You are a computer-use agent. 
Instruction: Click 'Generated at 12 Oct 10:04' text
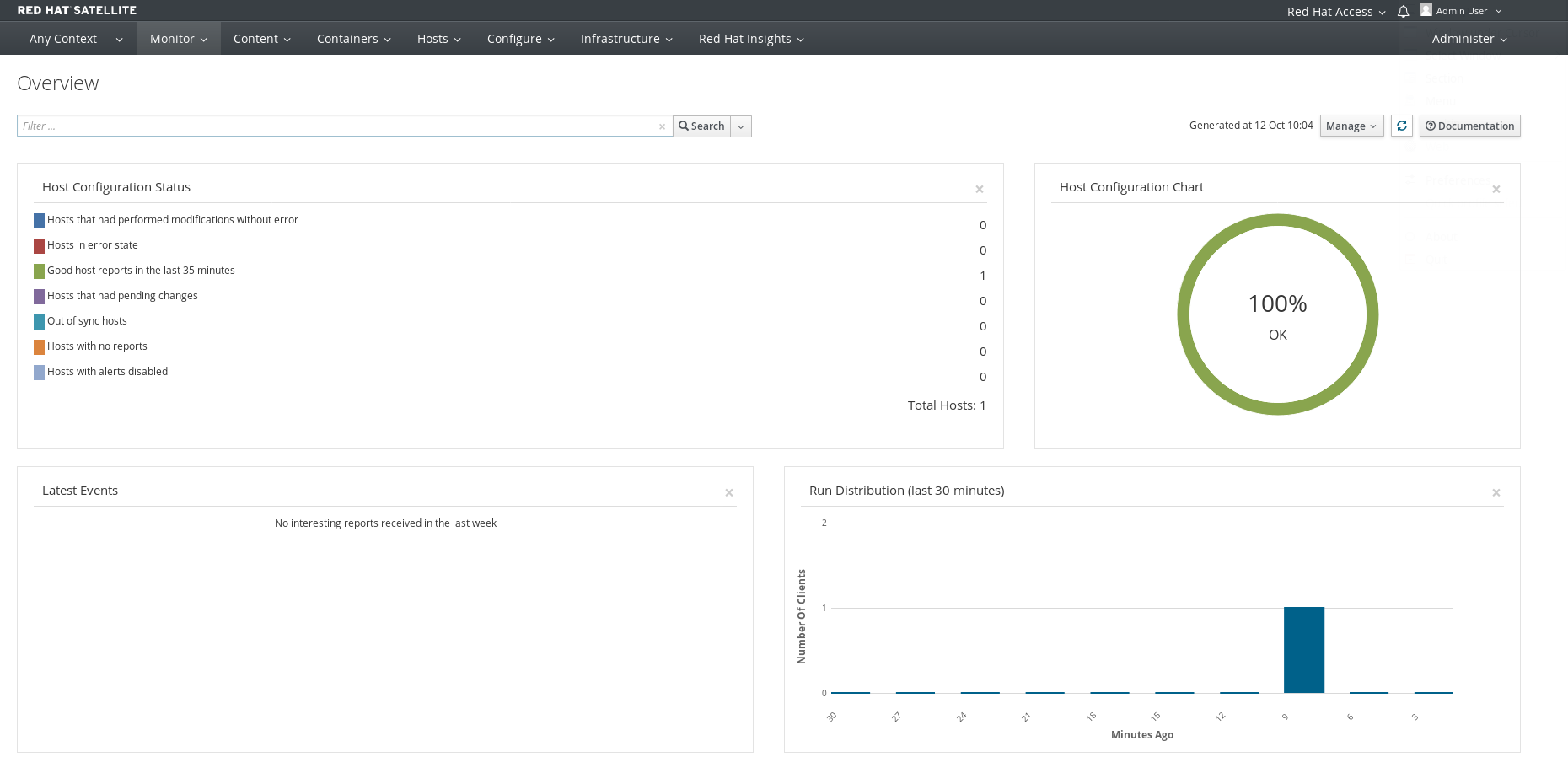1251,126
